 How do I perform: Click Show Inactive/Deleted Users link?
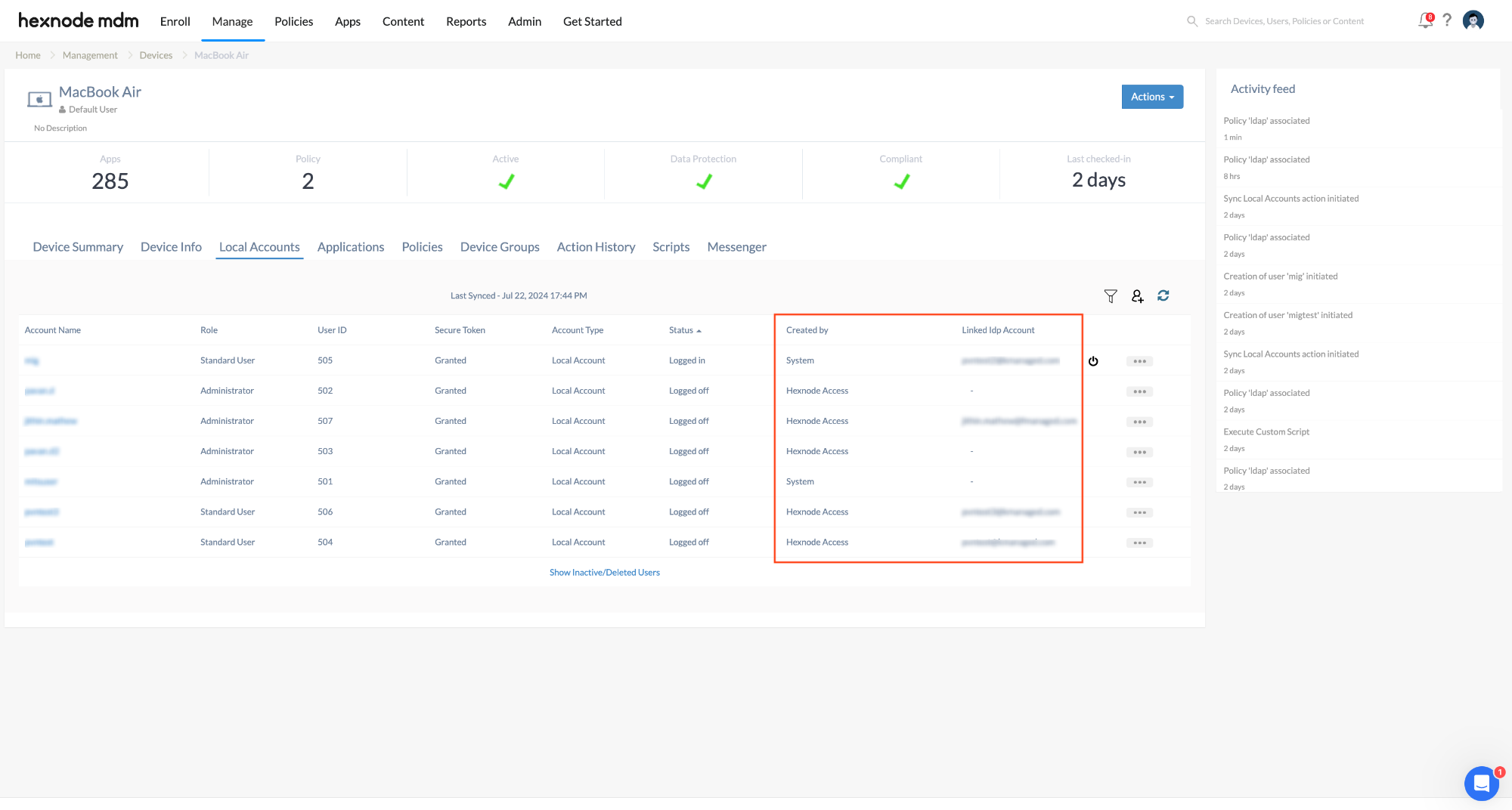(604, 573)
